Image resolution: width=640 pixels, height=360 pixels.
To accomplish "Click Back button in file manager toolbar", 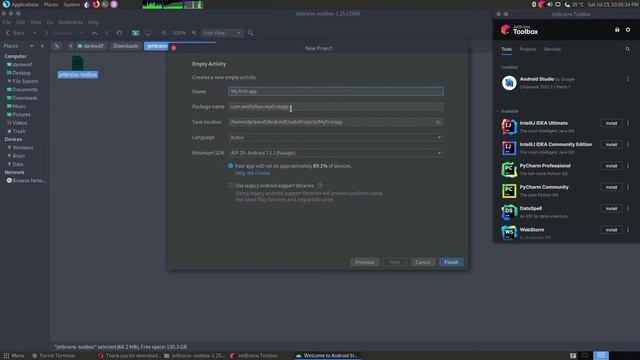I will coord(16,33).
